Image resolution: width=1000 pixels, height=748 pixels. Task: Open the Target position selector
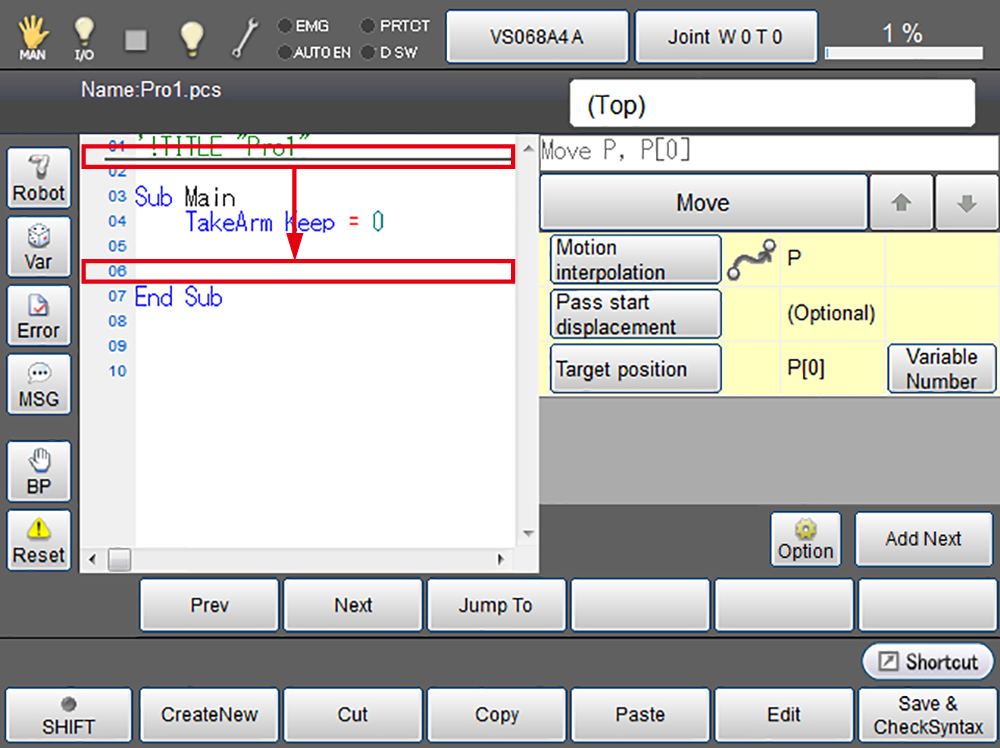pos(635,369)
